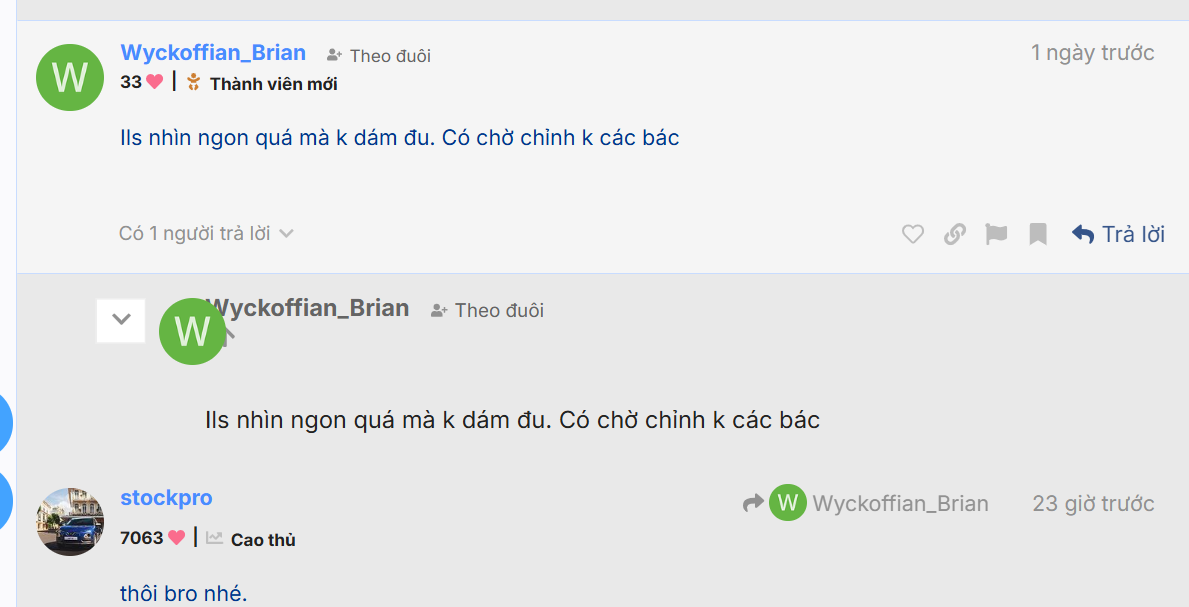Expand the 'Có 1 người trả lời' replies
The image size is (1189, 607).
point(206,234)
